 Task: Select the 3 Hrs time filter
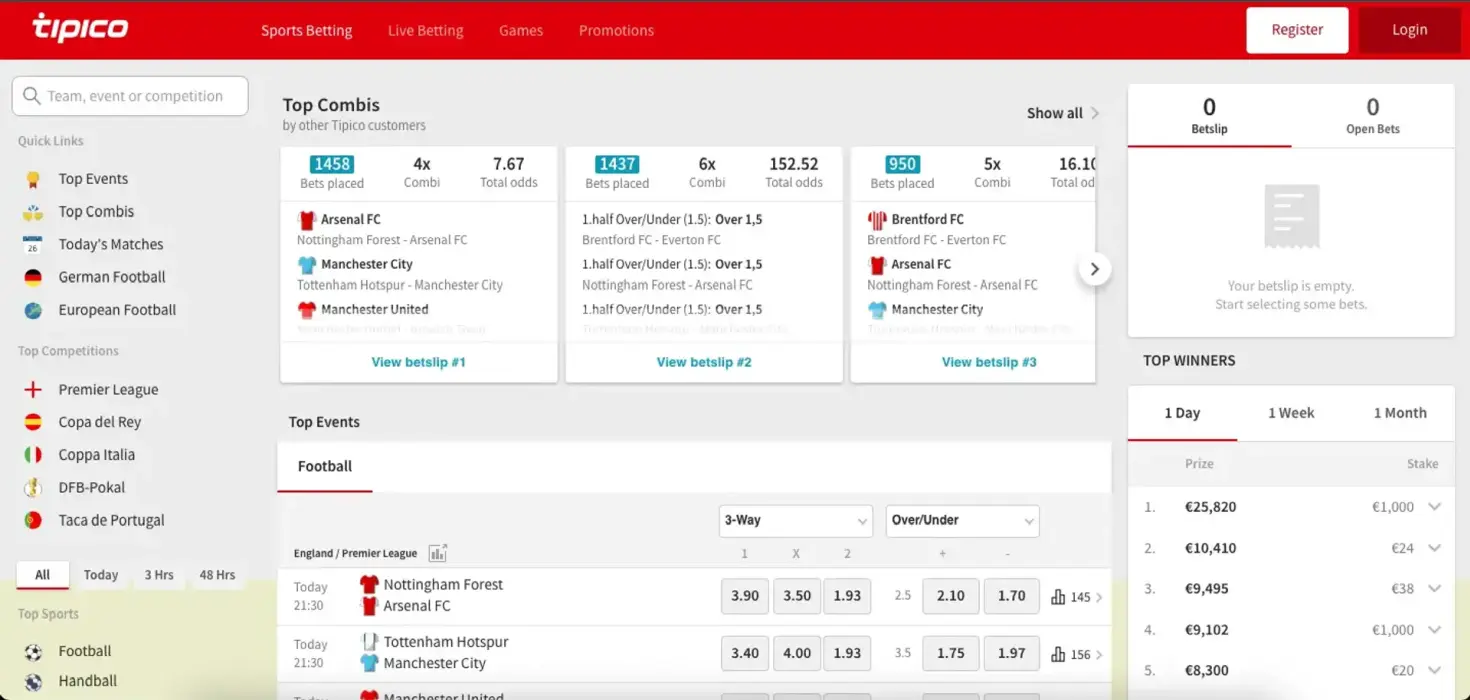pyautogui.click(x=158, y=575)
